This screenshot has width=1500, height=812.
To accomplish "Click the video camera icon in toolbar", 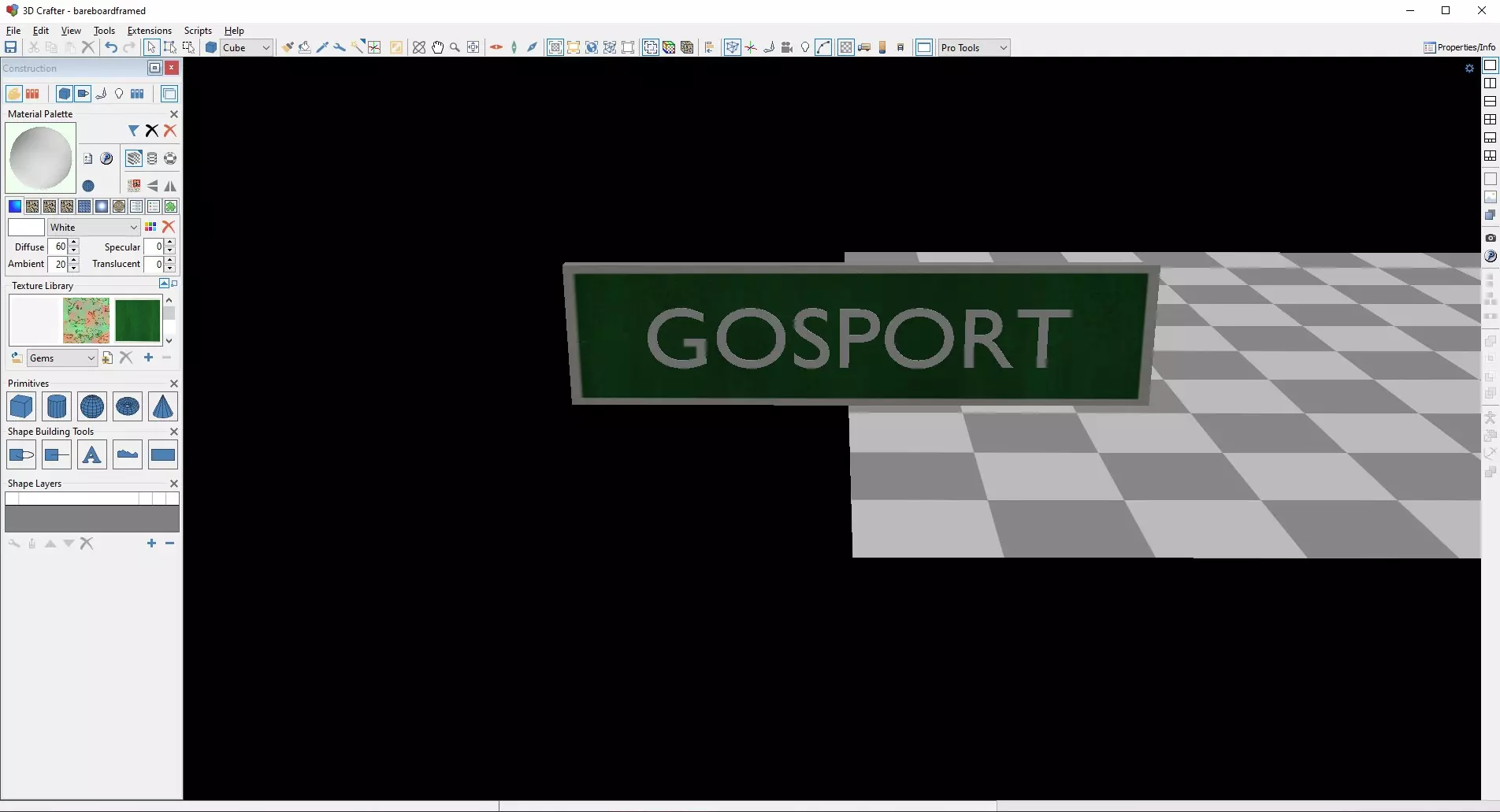I will pyautogui.click(x=786, y=47).
